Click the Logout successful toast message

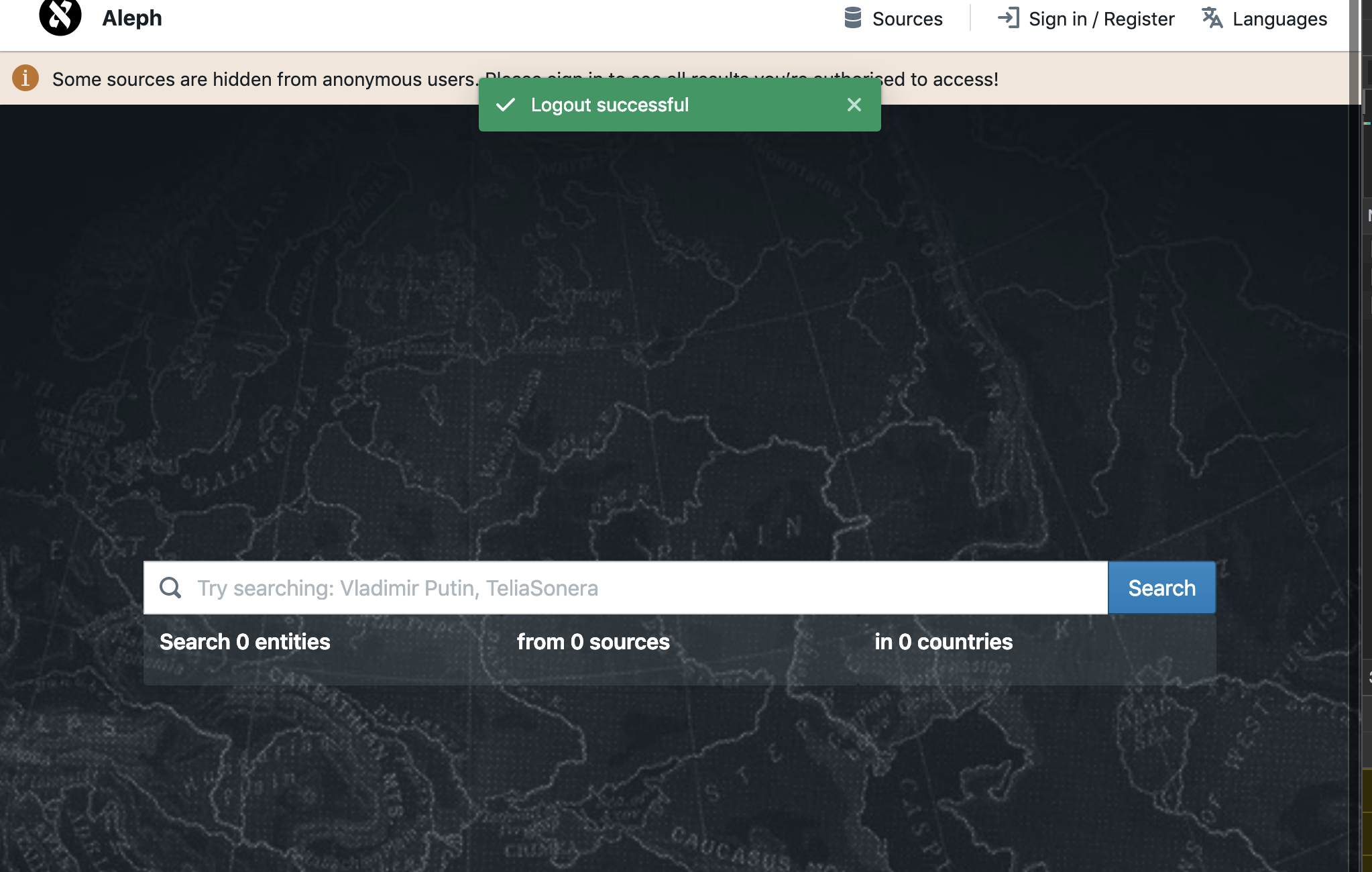tap(610, 105)
